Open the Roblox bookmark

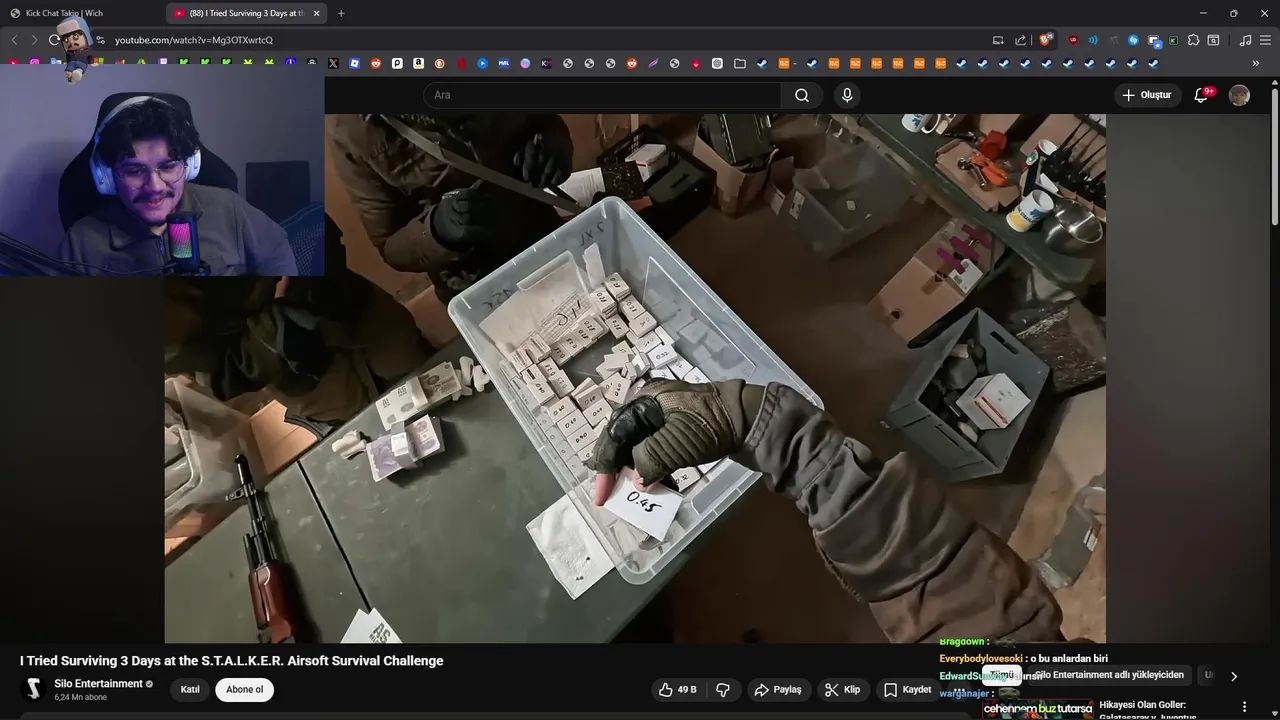(x=354, y=63)
